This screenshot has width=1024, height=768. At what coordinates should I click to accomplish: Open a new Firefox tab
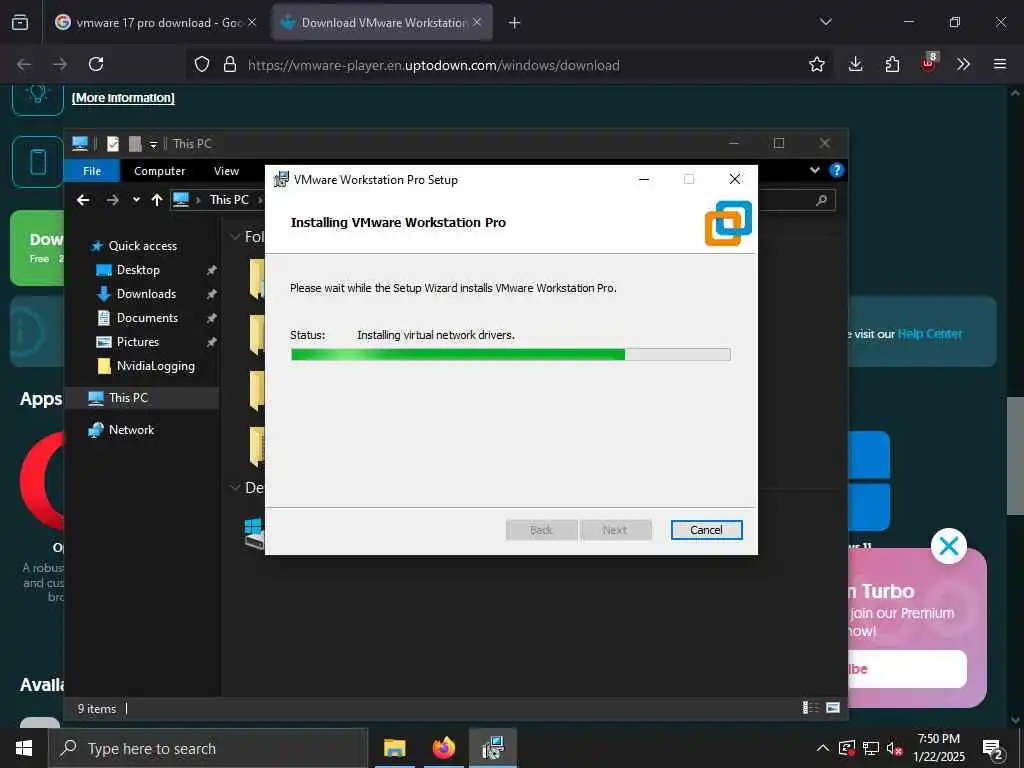pyautogui.click(x=515, y=23)
